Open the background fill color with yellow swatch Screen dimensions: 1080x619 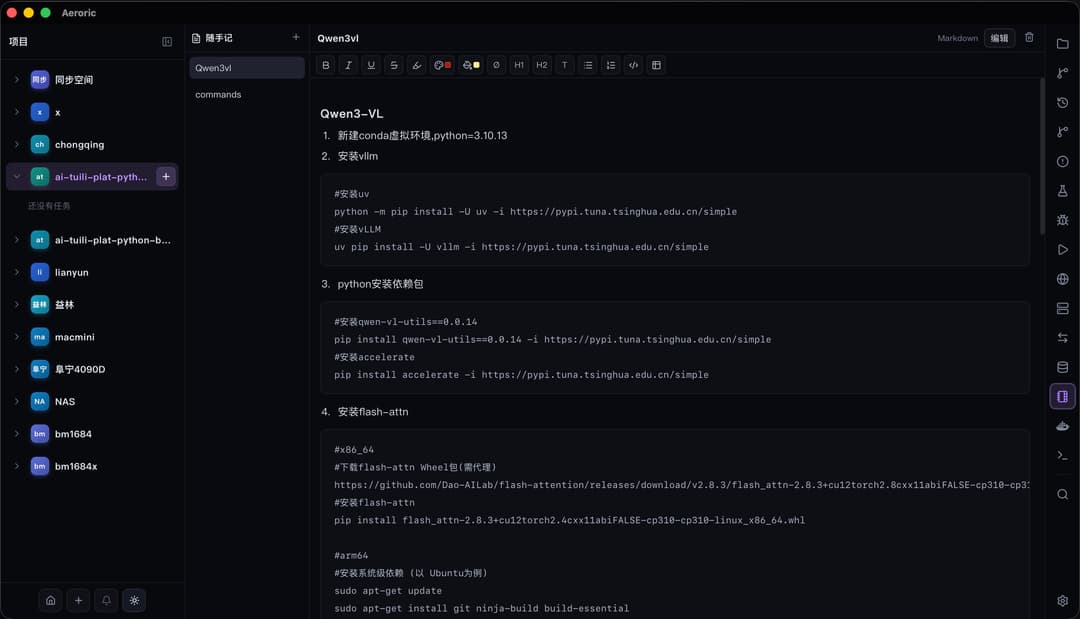(471, 65)
